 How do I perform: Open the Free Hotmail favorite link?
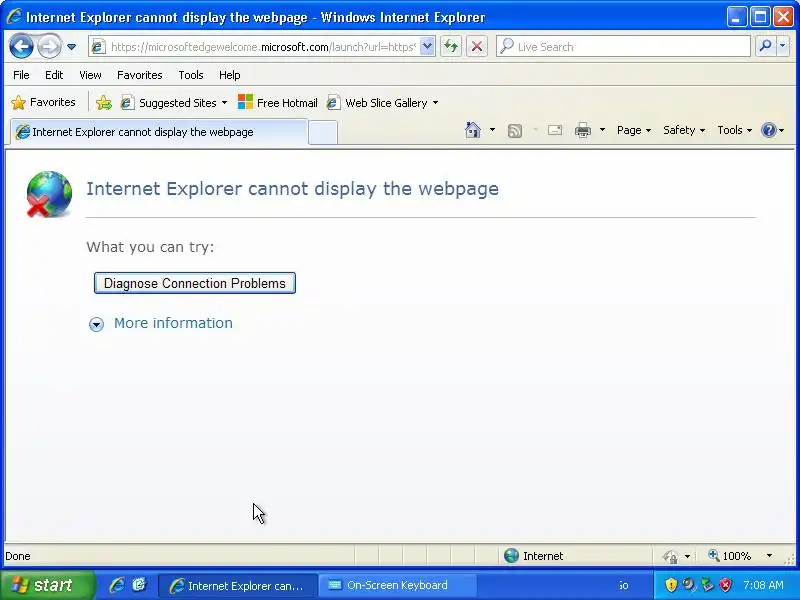tap(278, 103)
